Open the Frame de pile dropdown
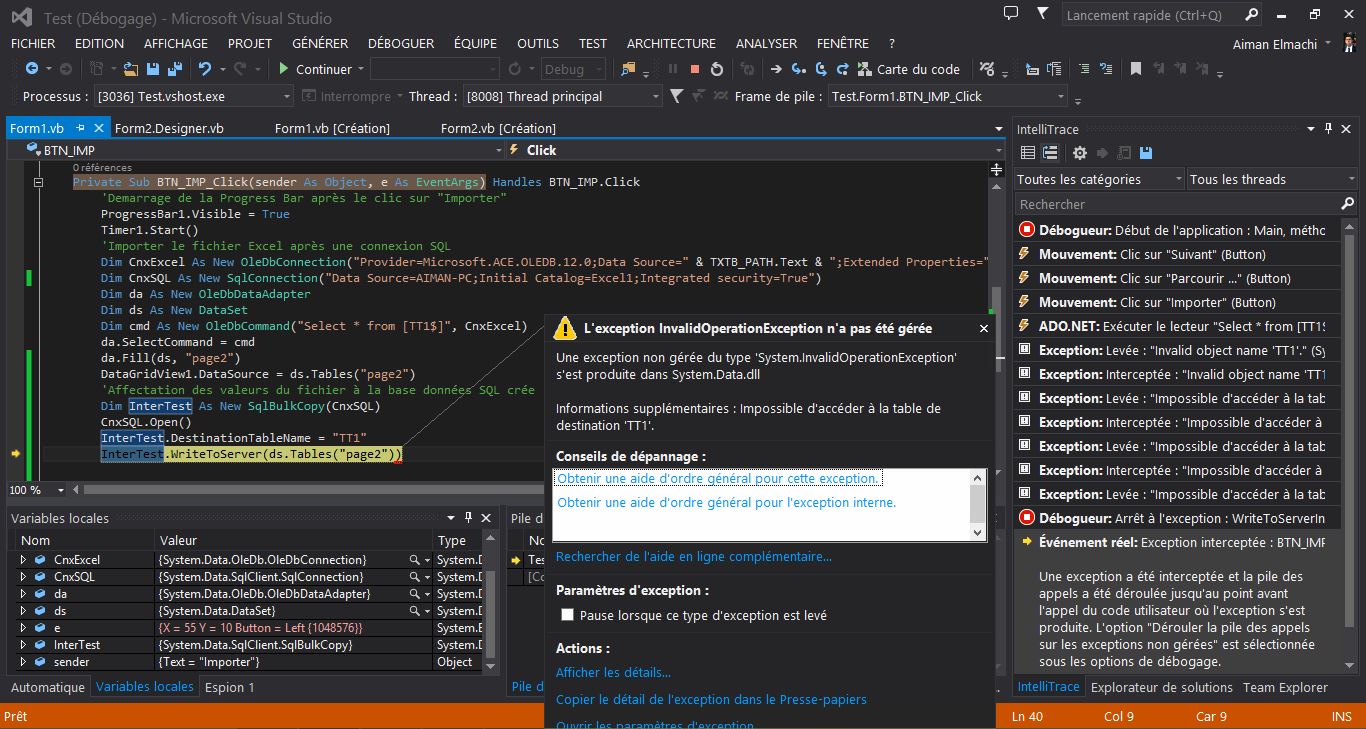Viewport: 1366px width, 729px height. [1061, 96]
